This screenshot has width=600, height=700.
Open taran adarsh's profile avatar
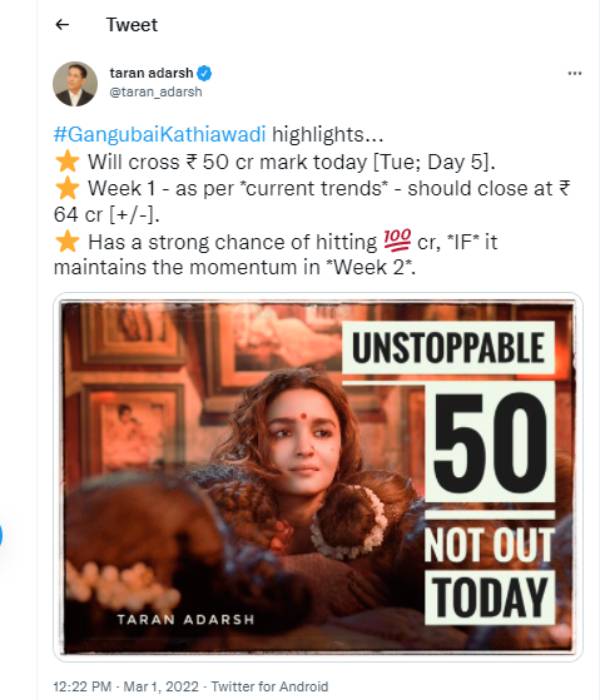pyautogui.click(x=75, y=83)
